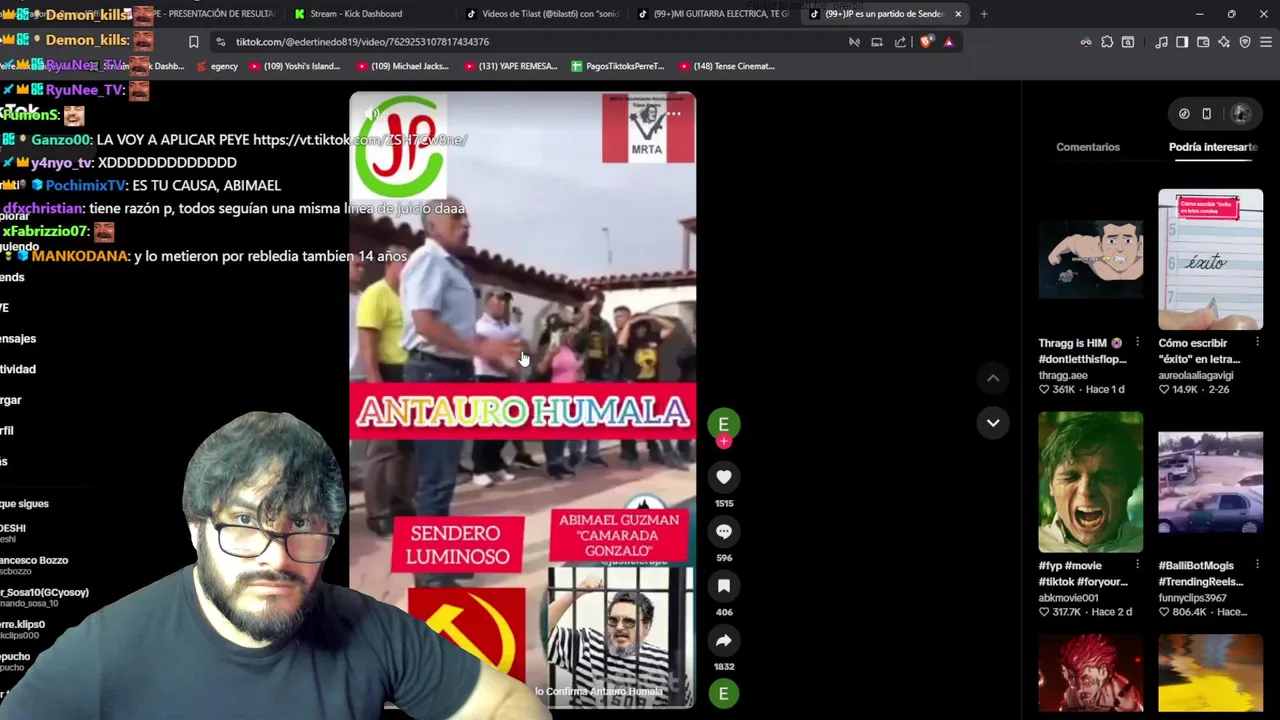Open the Tense Cinemat... bookmark
Screen dimensions: 1280x720
(727, 66)
